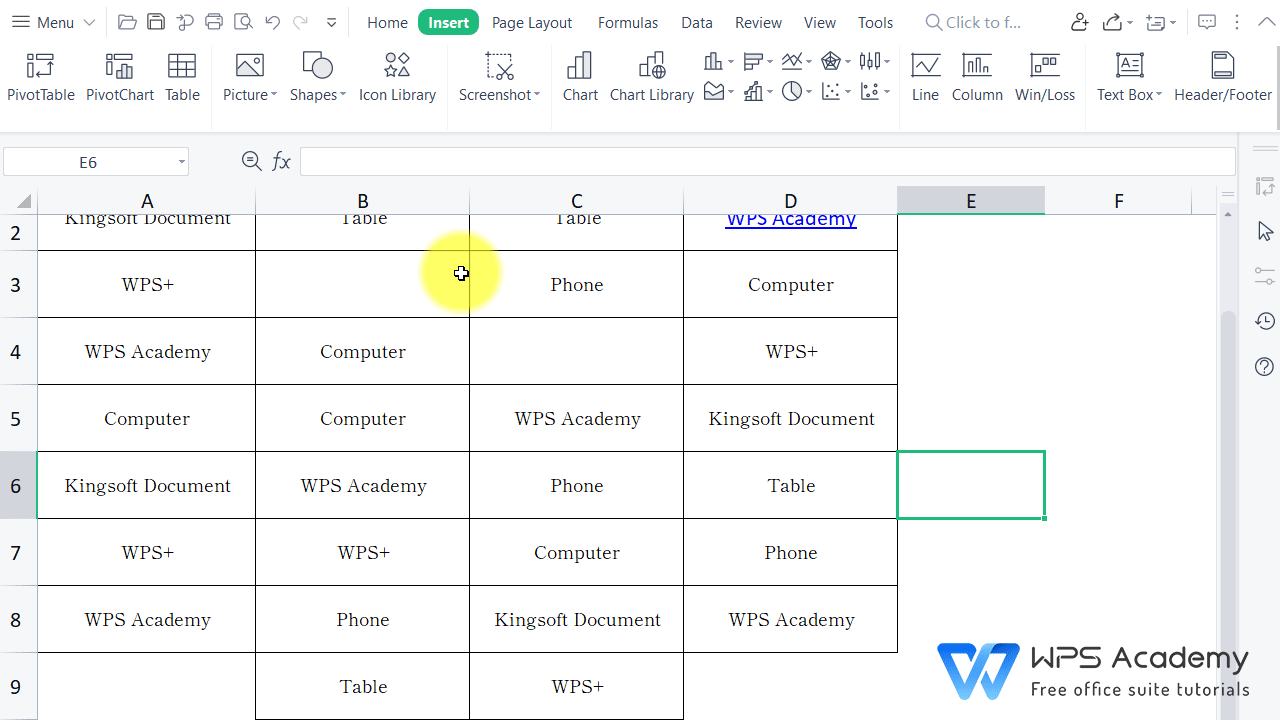This screenshot has width=1280, height=720.
Task: Click the Table button in the ribbon
Action: point(182,78)
